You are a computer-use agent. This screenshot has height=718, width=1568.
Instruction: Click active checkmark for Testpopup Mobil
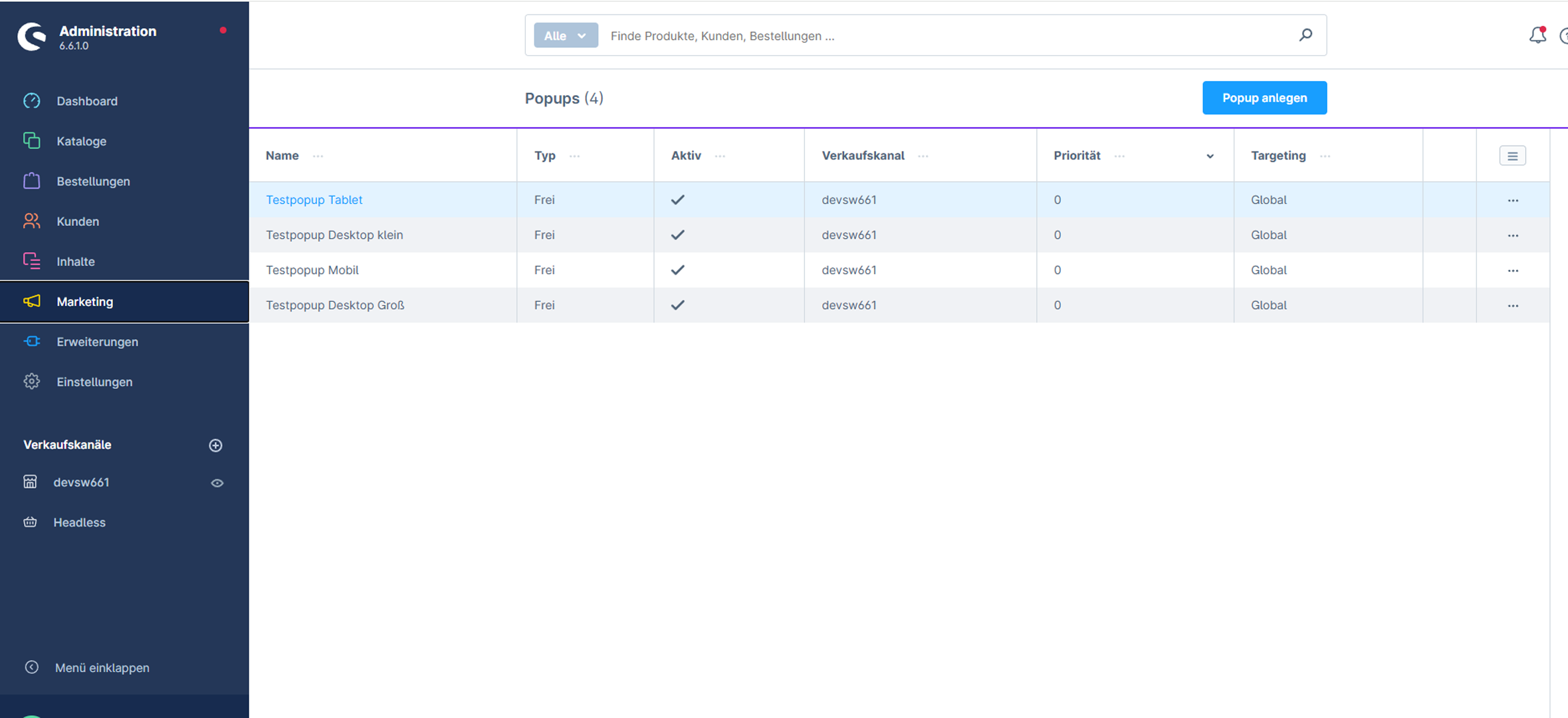click(x=677, y=270)
